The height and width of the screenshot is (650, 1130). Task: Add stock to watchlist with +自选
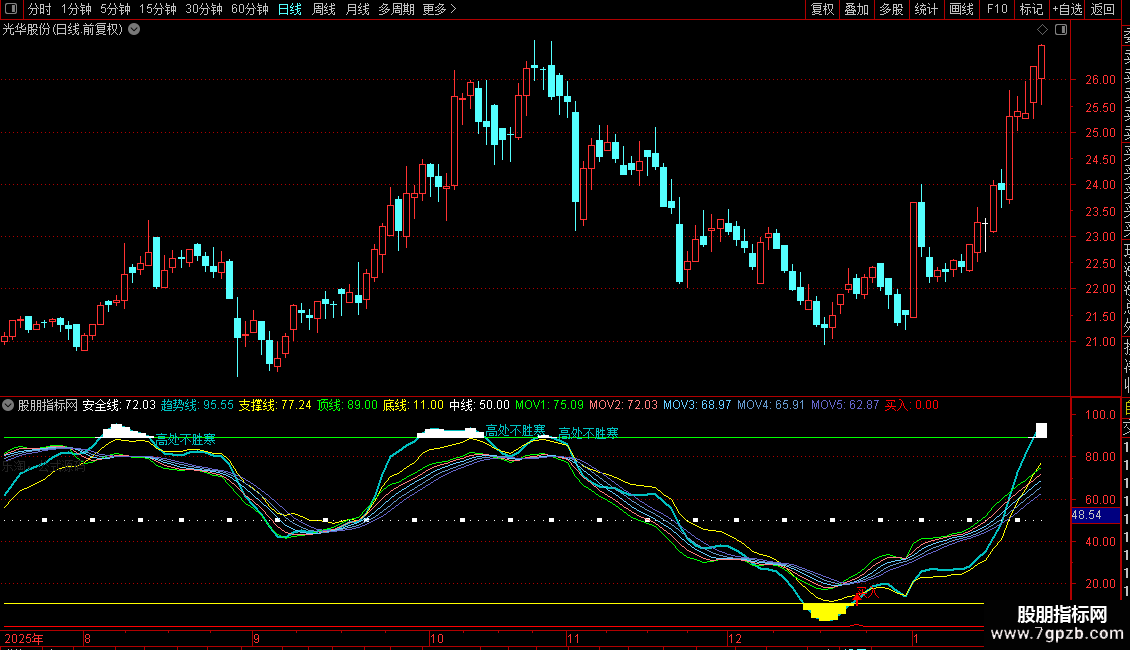coord(1066,10)
